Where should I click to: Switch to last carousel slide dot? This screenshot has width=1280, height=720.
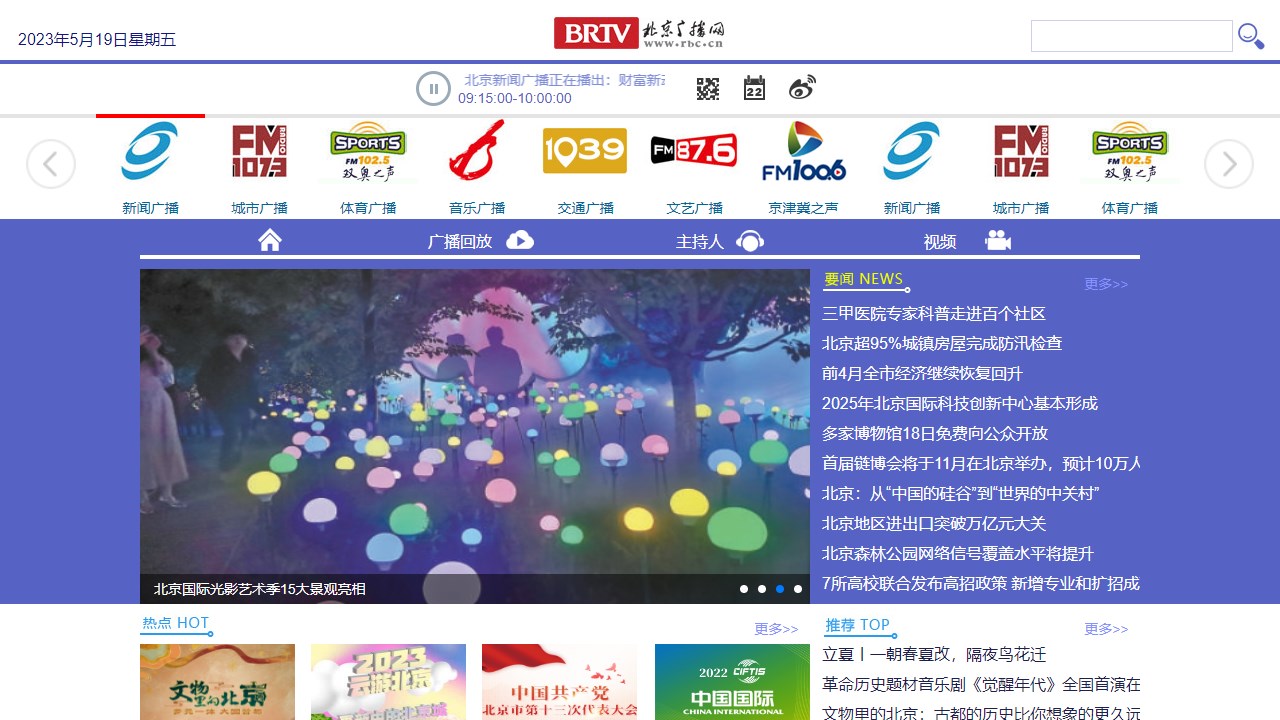pos(798,589)
